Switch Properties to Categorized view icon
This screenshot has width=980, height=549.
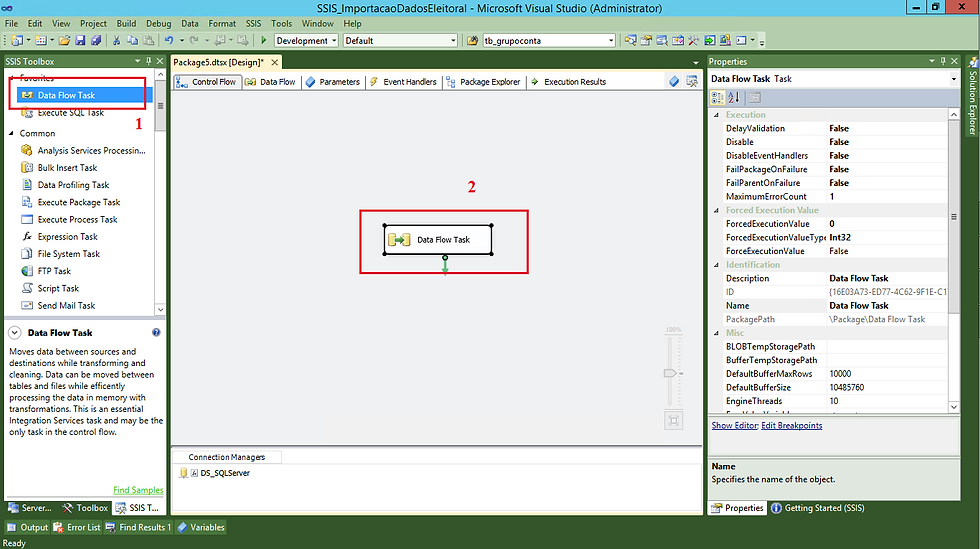click(x=718, y=98)
